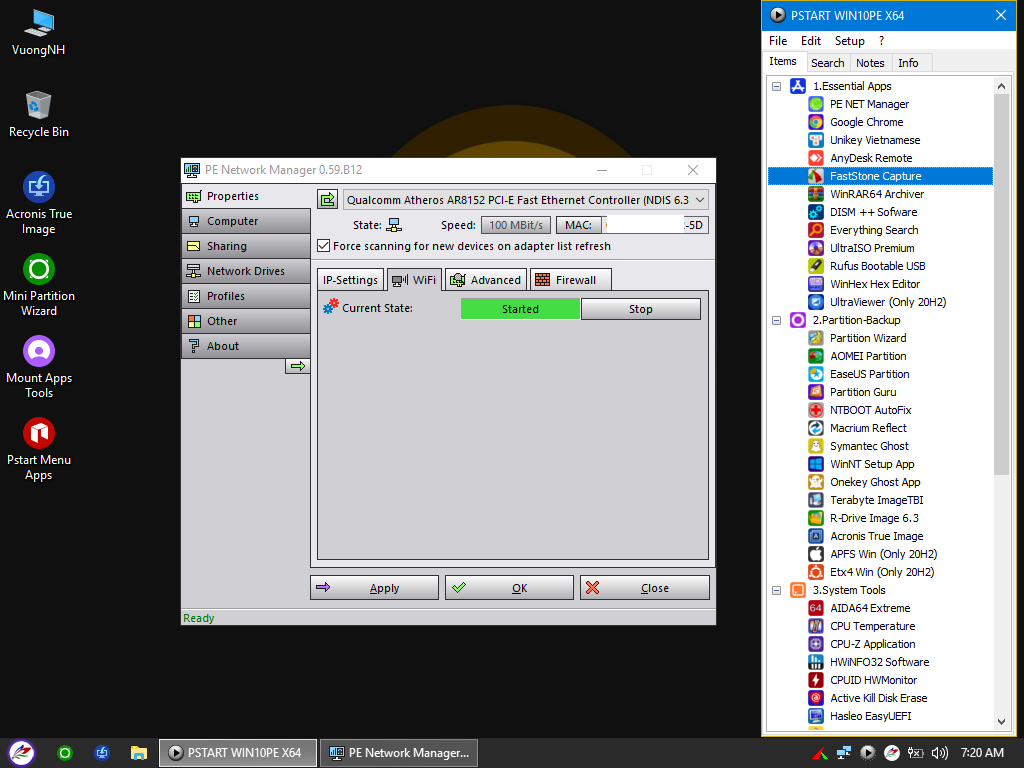Launch Symantec Ghost entry
Viewport: 1024px width, 768px height.
tap(869, 446)
